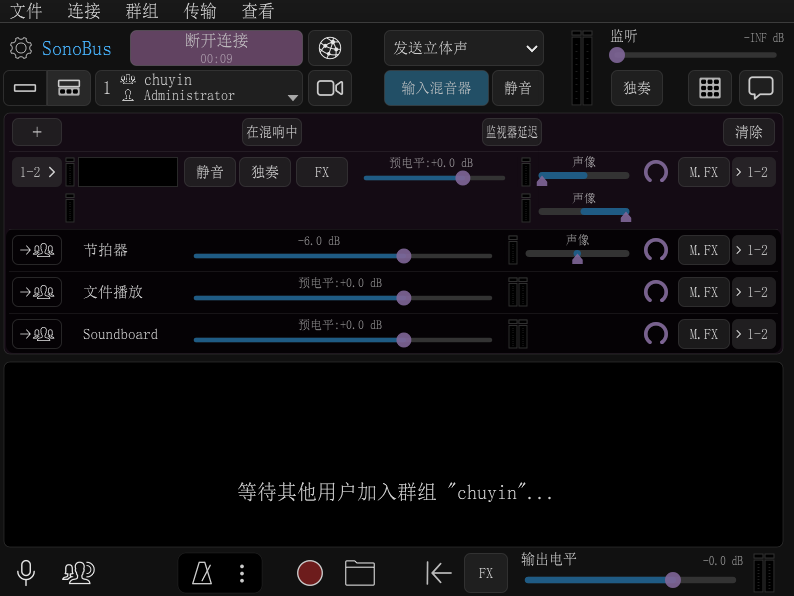
Task: Expand the 1-2 input channel selector
Action: click(x=37, y=172)
